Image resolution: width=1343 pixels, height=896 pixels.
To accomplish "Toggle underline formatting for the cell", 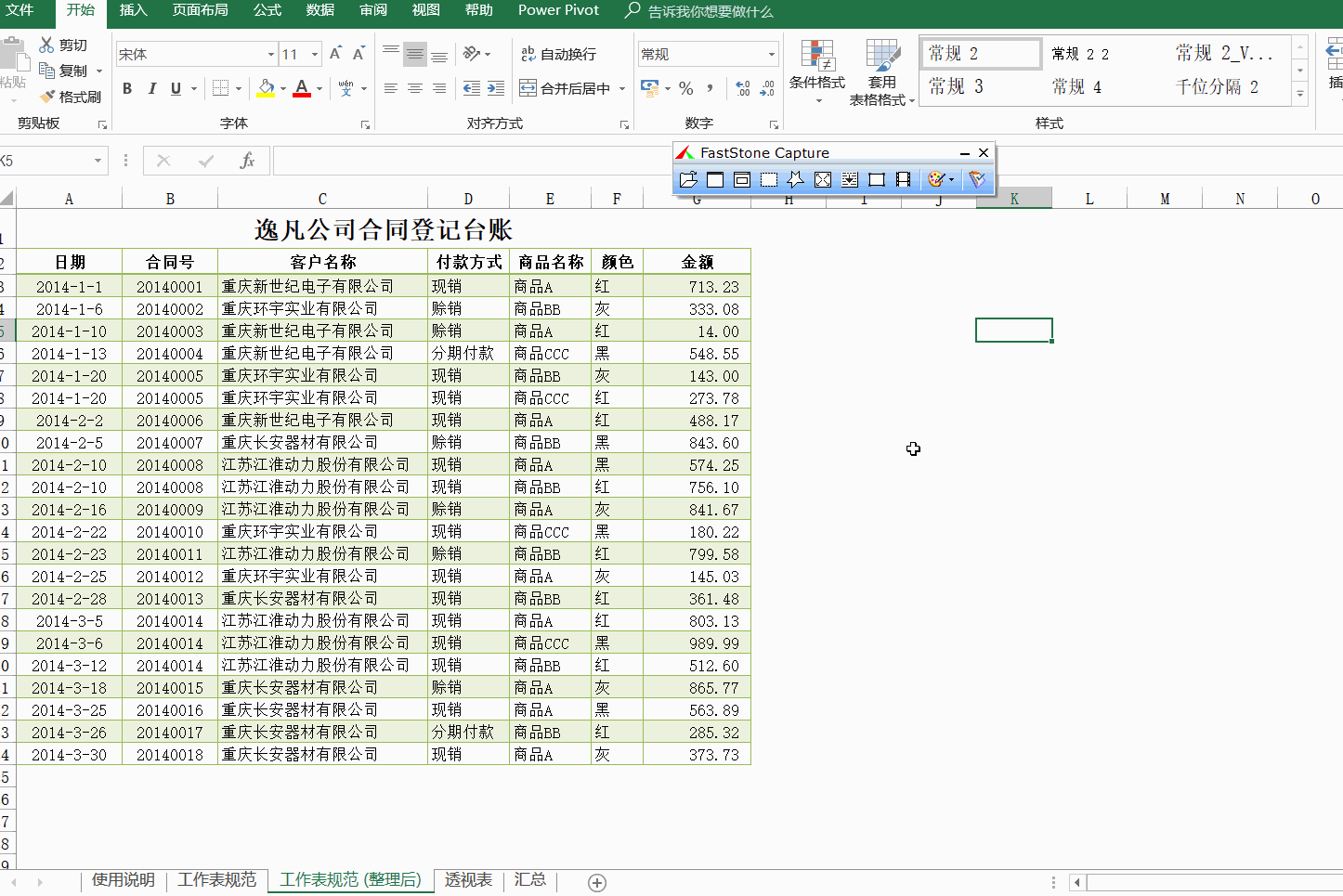I will [x=171, y=88].
